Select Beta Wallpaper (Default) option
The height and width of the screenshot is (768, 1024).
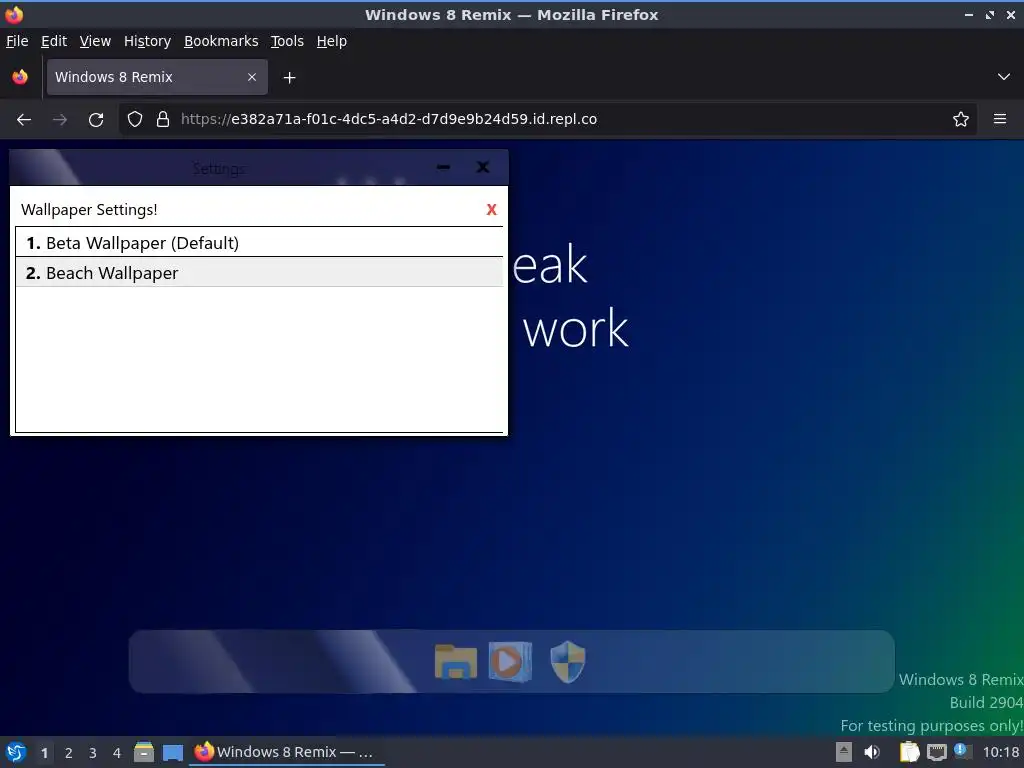[x=259, y=243]
